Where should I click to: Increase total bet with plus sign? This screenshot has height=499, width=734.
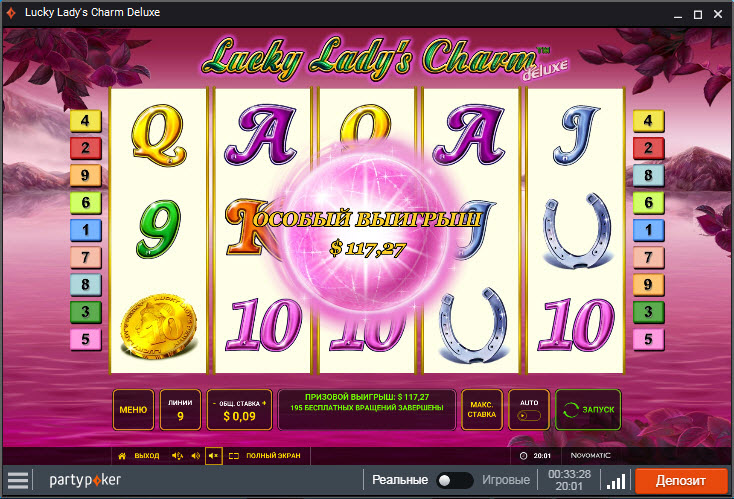264,403
